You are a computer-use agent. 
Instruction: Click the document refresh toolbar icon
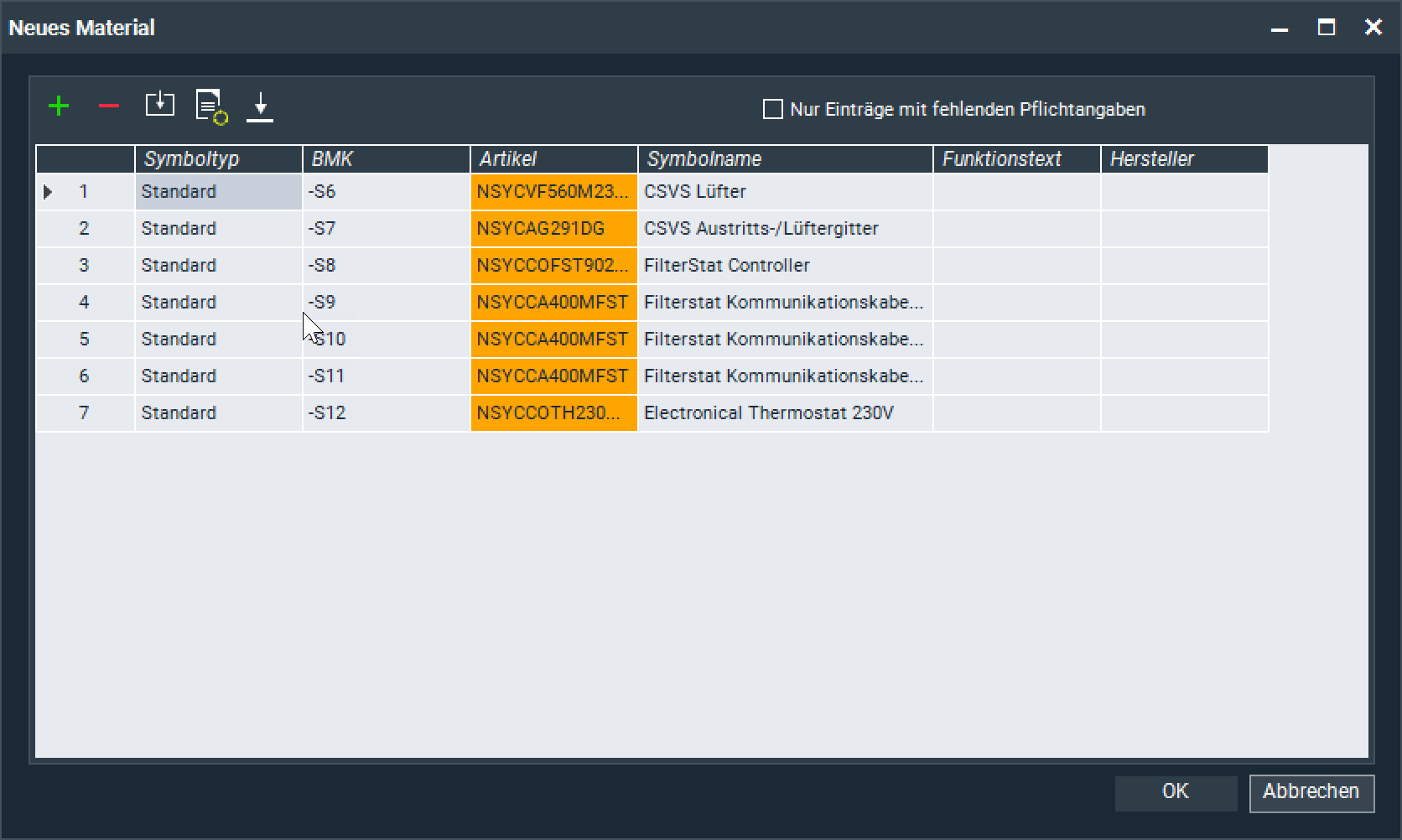pos(211,106)
